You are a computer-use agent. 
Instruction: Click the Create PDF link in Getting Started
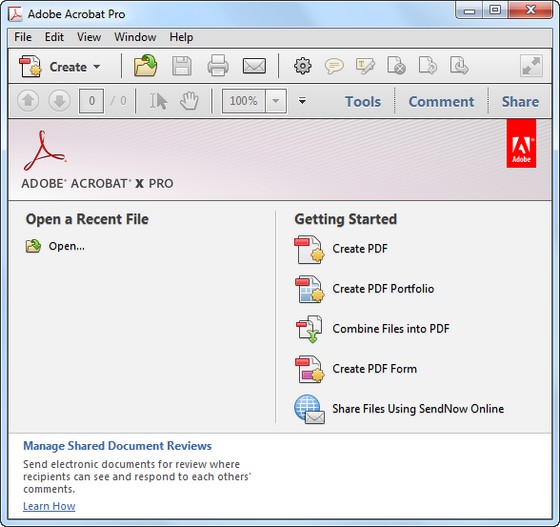tap(360, 249)
